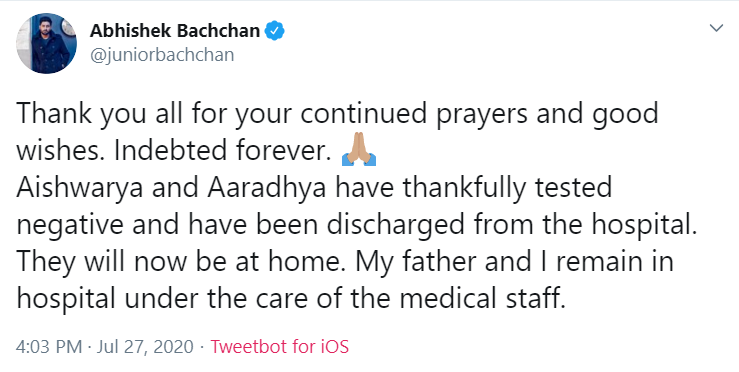Open Abhishek Bachchan's profile picture
The image size is (739, 372).
[46, 43]
